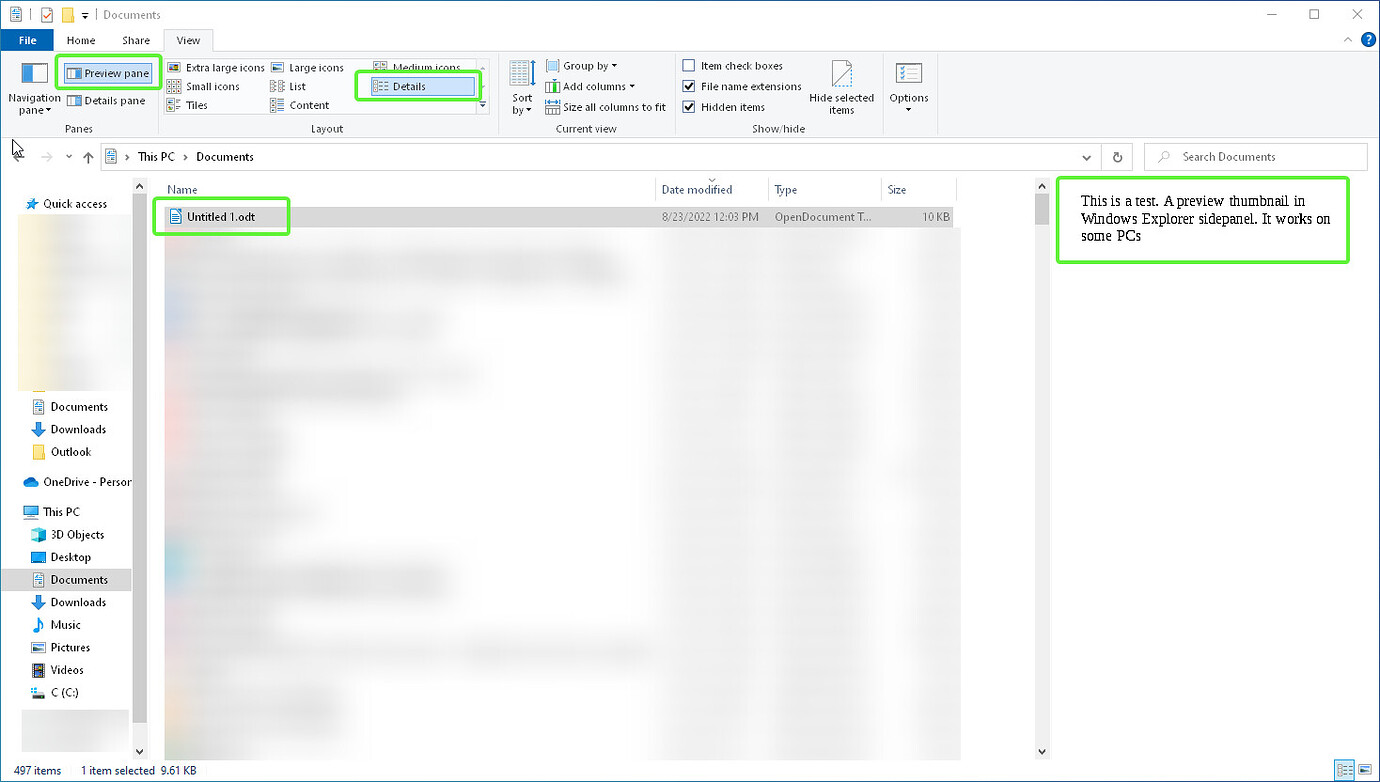Enable the Details pane
This screenshot has height=782, width=1380.
click(x=106, y=100)
